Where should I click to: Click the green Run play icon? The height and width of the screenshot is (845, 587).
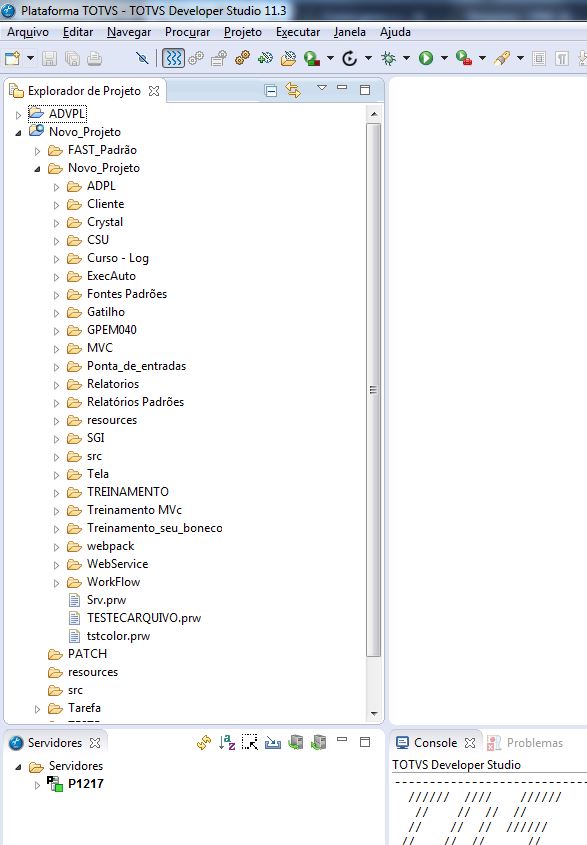pos(426,58)
